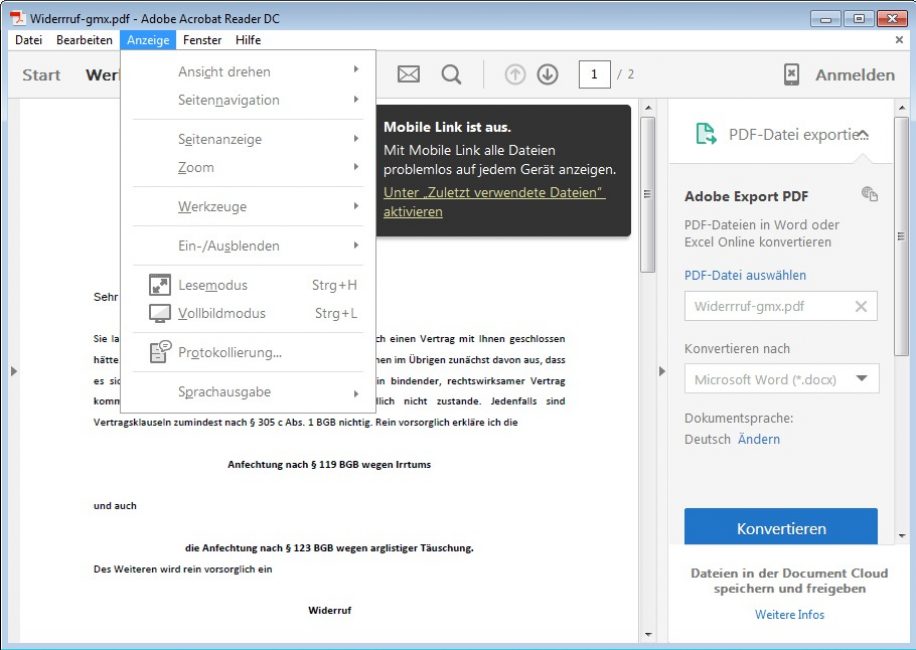The image size is (916, 650).
Task: Expand Ansicht drehen submenu
Action: coord(248,71)
